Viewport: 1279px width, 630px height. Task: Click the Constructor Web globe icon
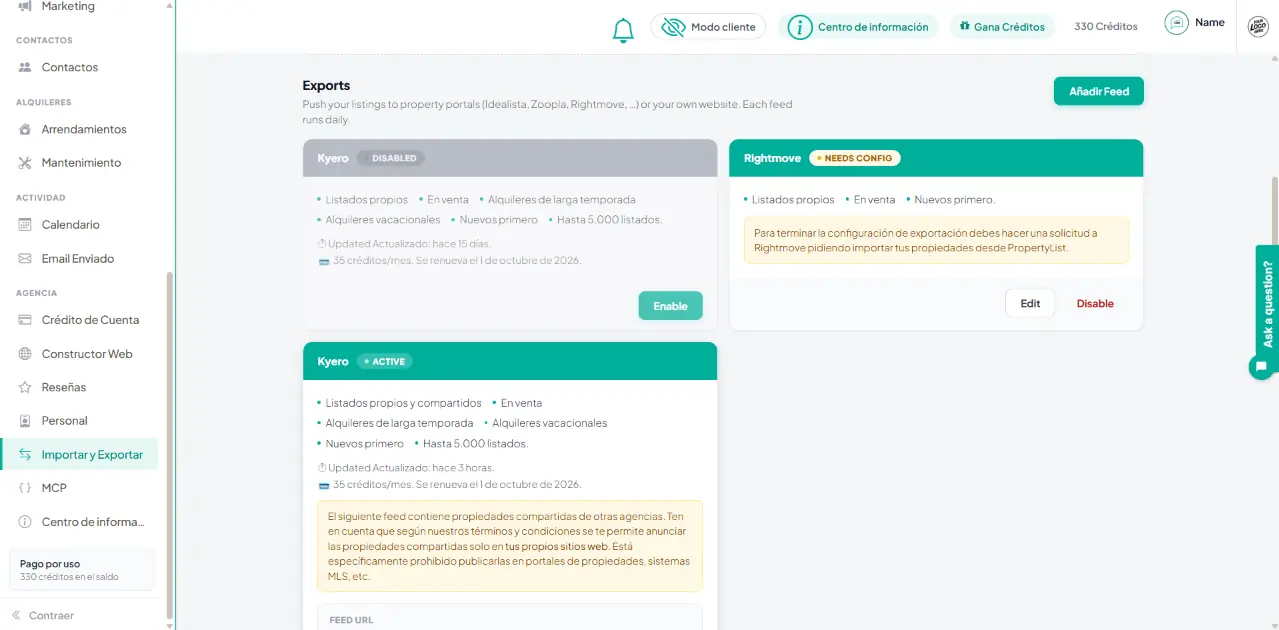coord(25,354)
